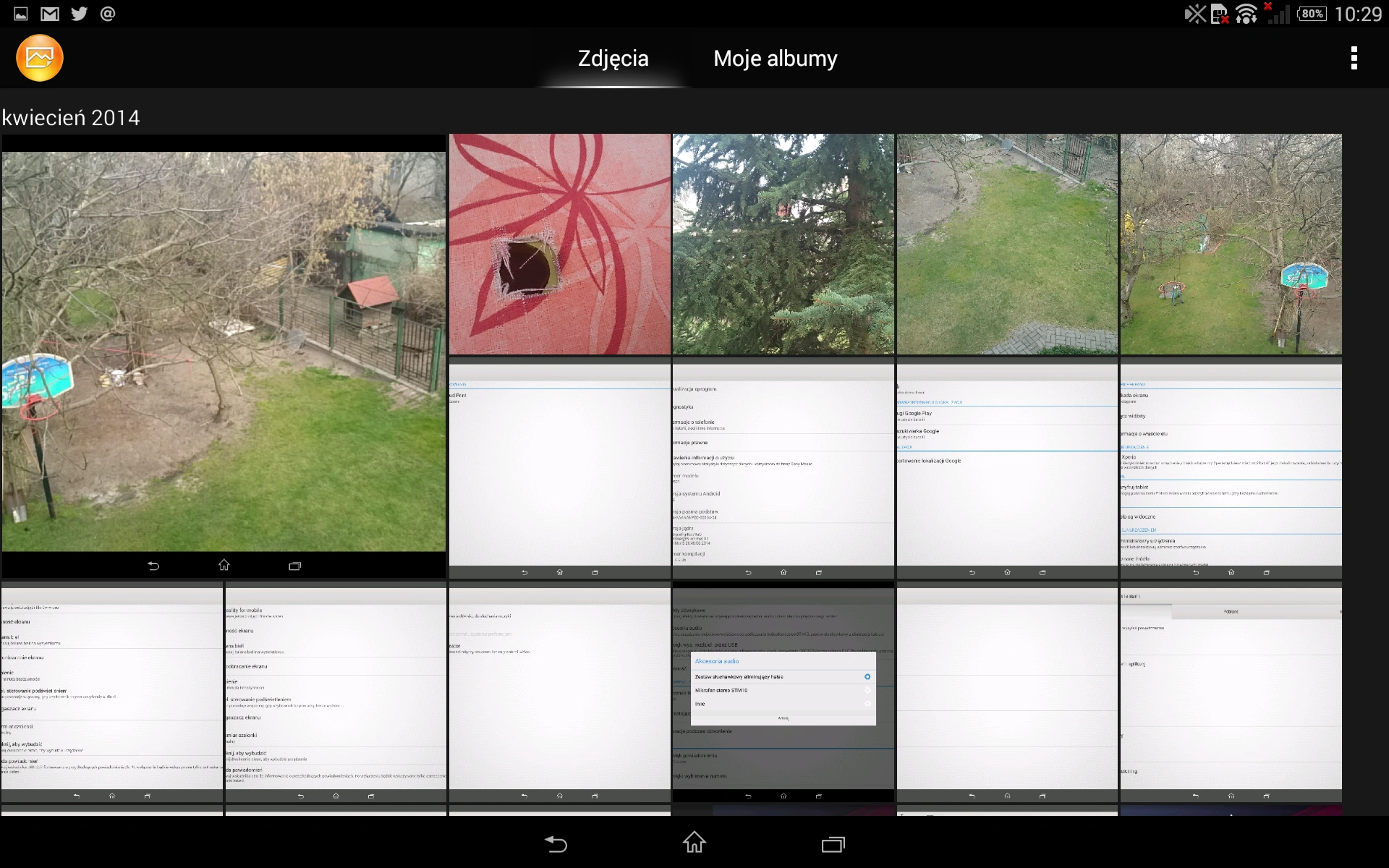Open the Google Play settings screenshot thumbnail

pyautogui.click(x=1007, y=468)
